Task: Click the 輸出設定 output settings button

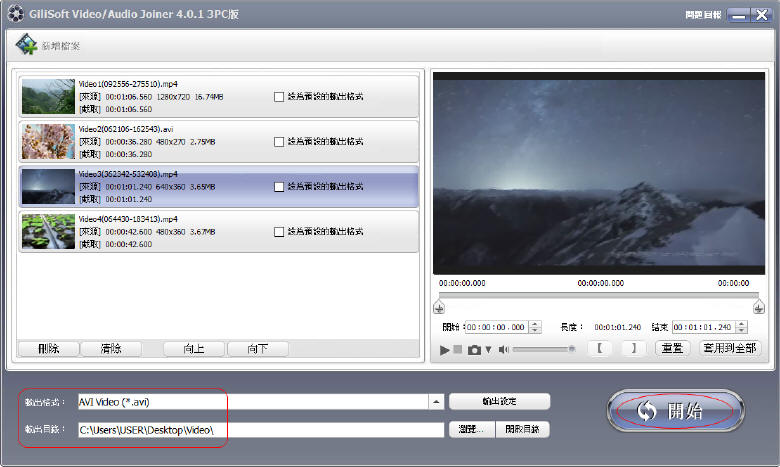Action: click(x=499, y=401)
